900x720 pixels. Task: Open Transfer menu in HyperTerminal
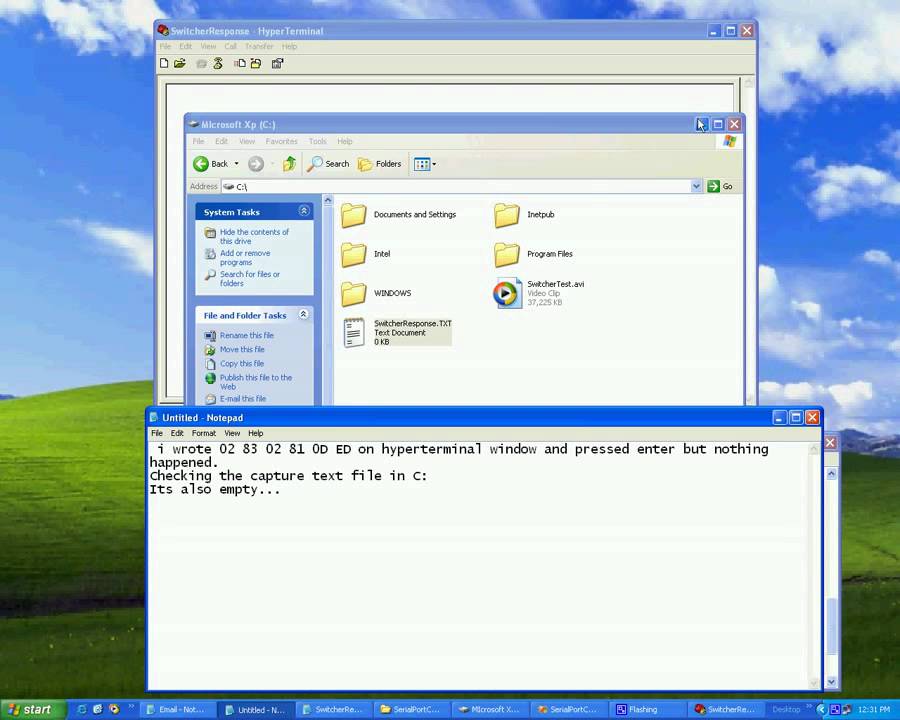[x=259, y=47]
